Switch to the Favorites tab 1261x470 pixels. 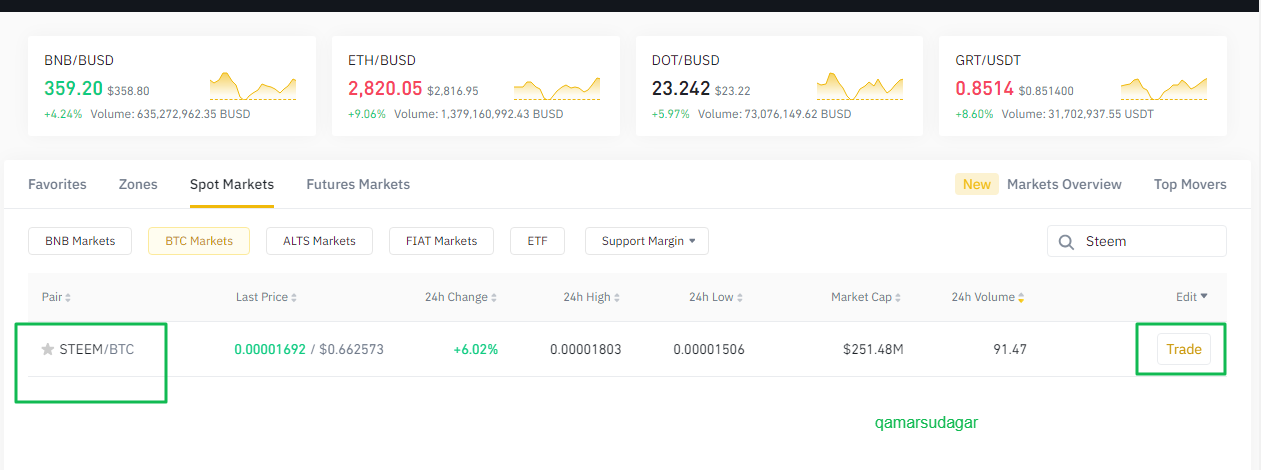[x=57, y=184]
